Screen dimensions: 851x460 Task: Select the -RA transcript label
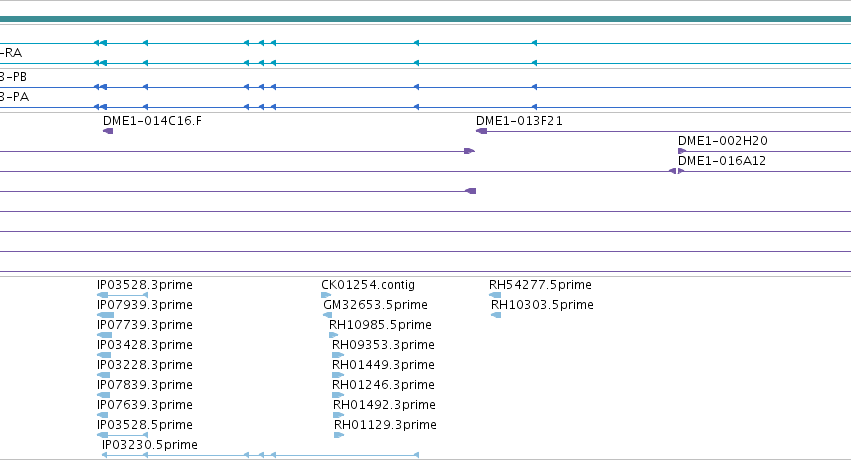tap(11, 53)
